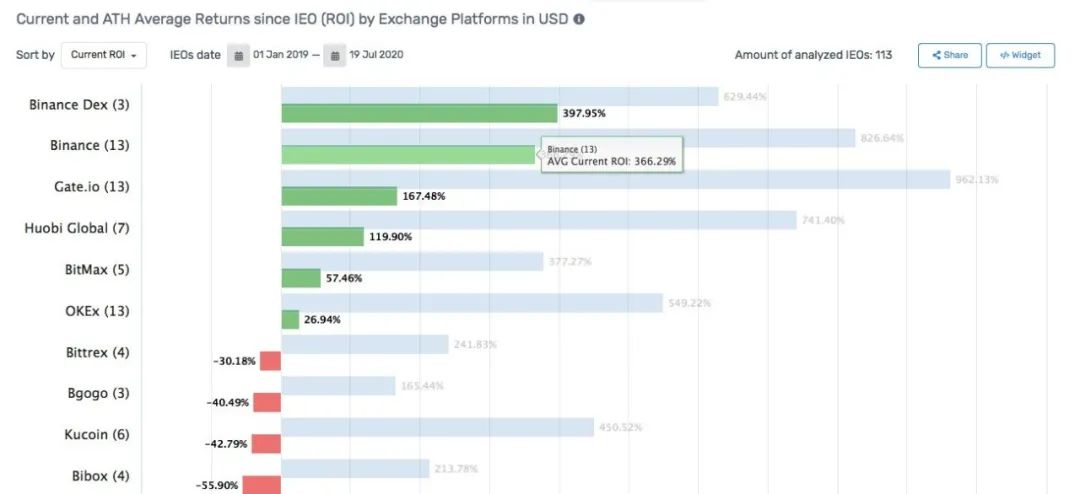Open the Sort by Current ROI dropdown
Screen dimensions: 1080x494
(104, 55)
